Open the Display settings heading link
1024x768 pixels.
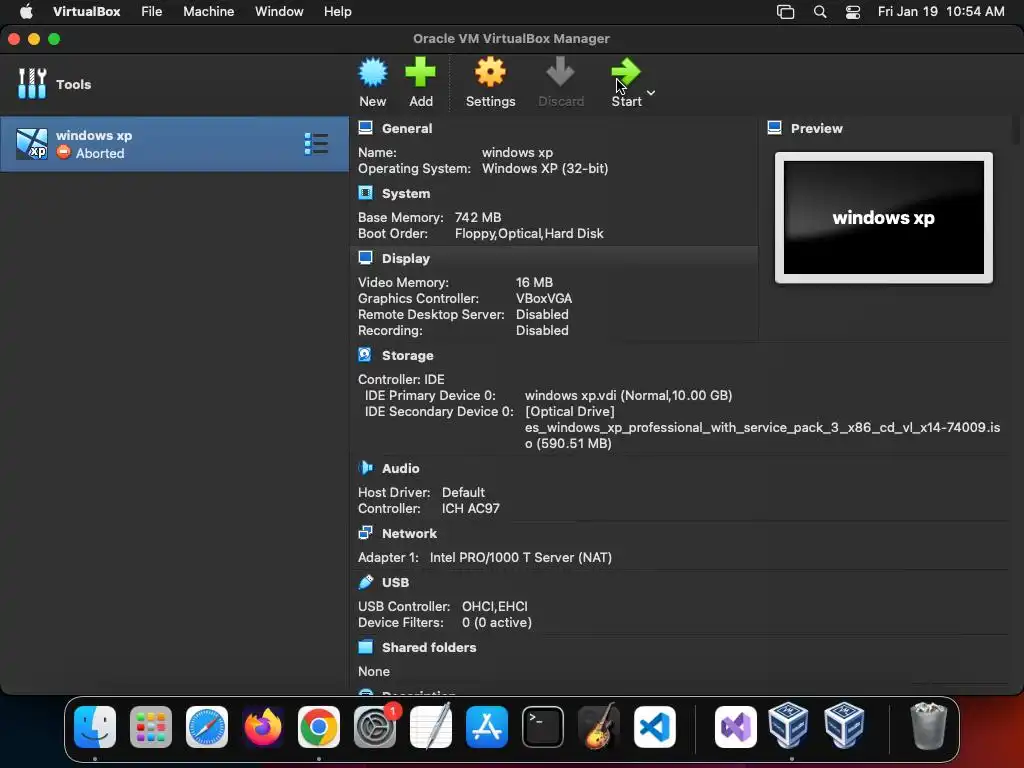pos(406,259)
